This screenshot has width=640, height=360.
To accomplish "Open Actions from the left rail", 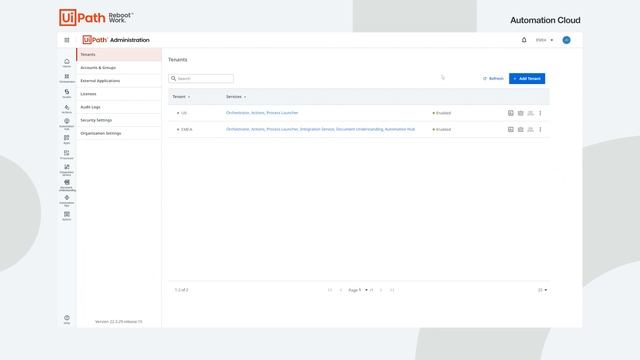I will point(67,109).
